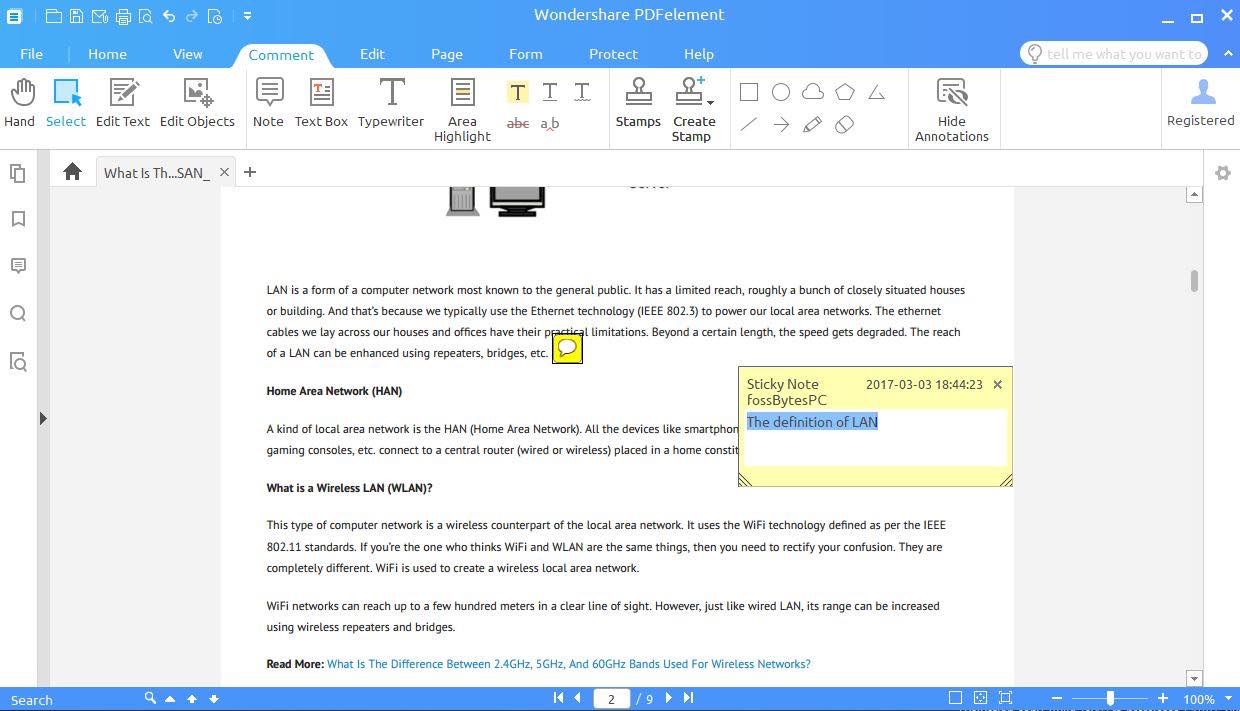
Task: Open the 2.4GHz, 5GHz, 60GHz bands link
Action: (568, 664)
